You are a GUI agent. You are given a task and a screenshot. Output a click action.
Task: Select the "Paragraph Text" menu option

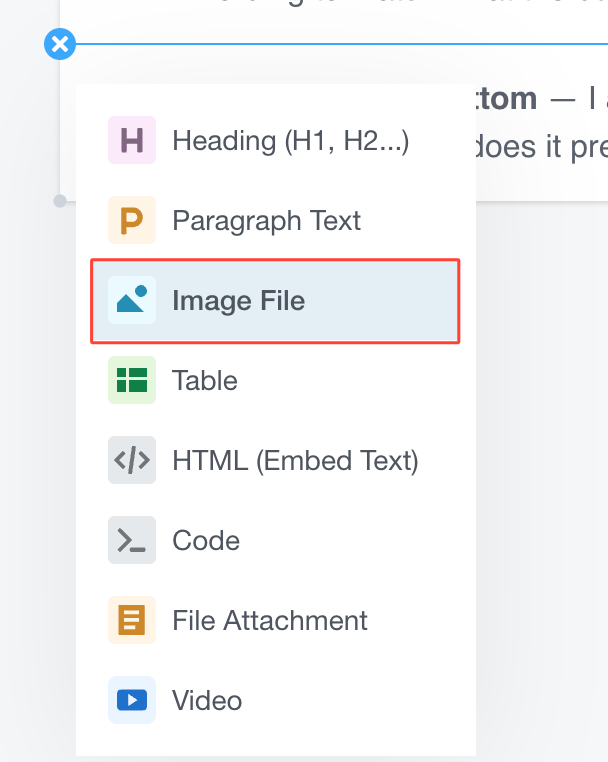[266, 220]
